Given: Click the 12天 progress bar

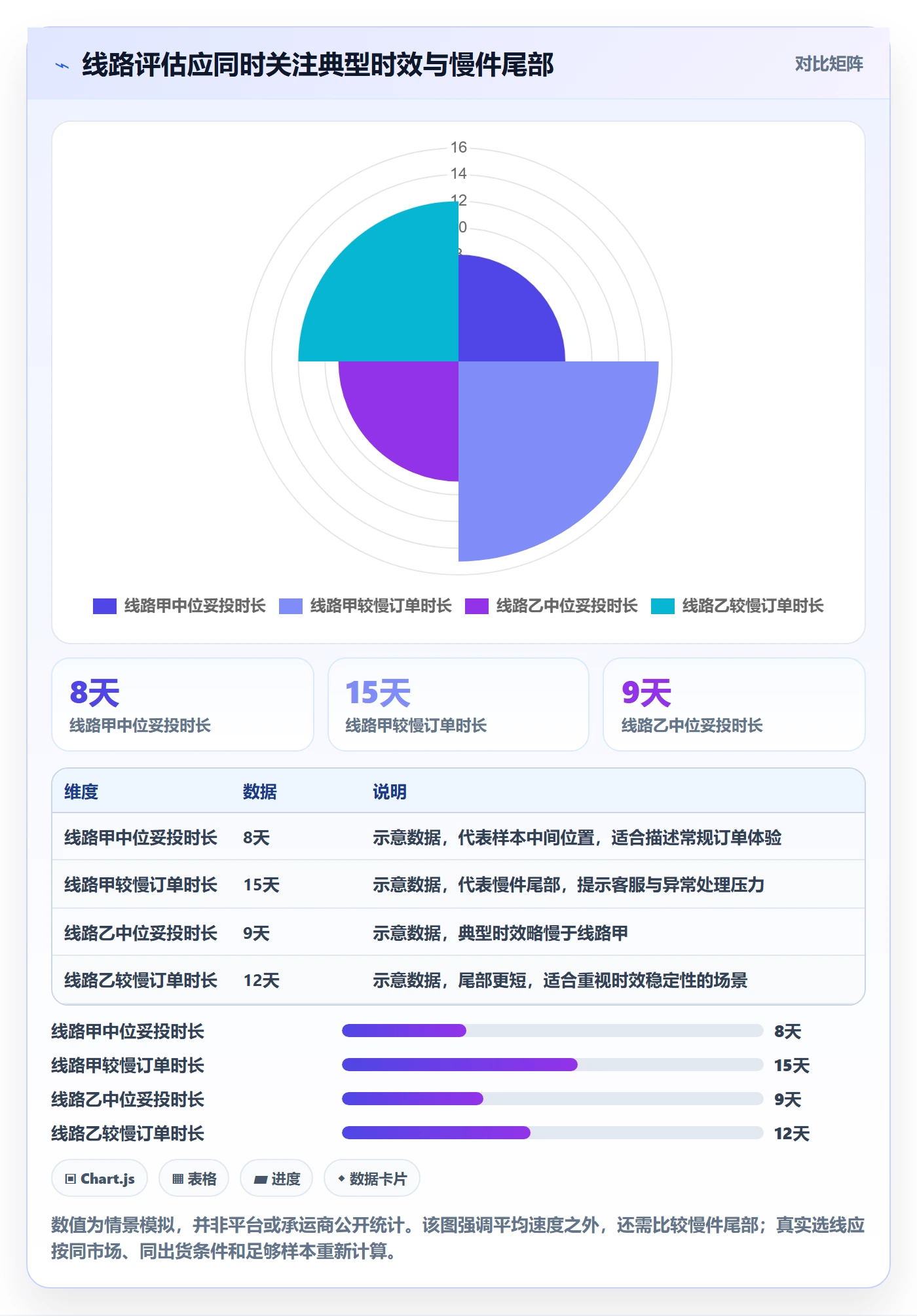Looking at the screenshot, I should (552, 1133).
